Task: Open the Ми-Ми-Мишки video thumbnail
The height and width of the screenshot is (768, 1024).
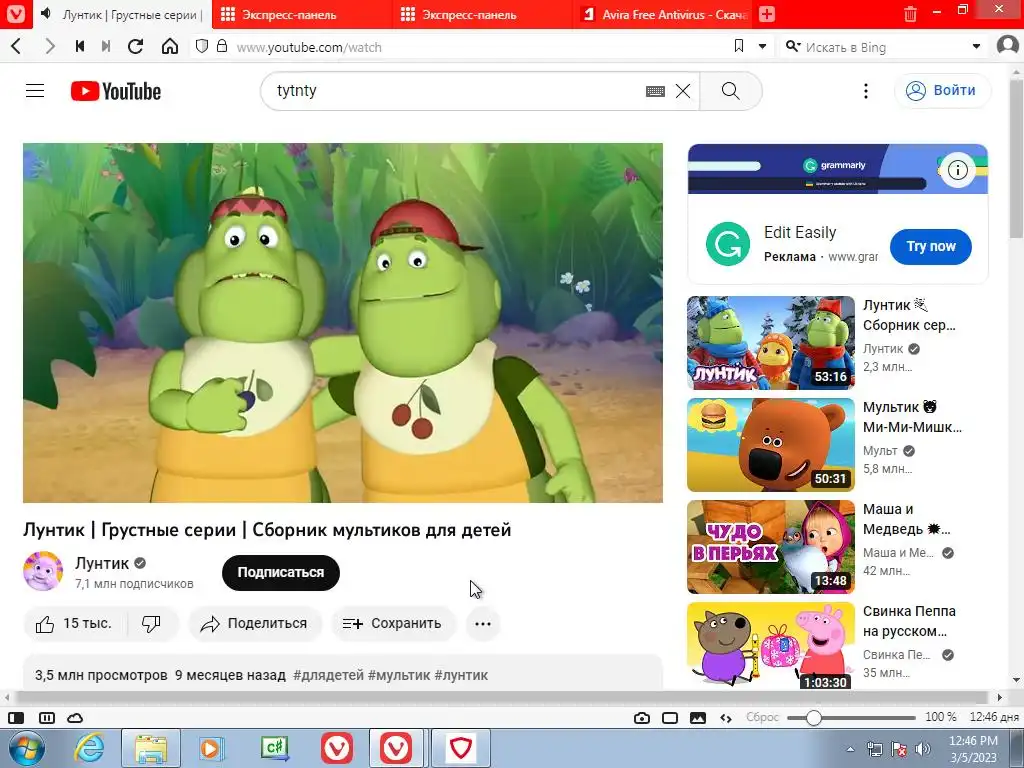Action: point(771,445)
